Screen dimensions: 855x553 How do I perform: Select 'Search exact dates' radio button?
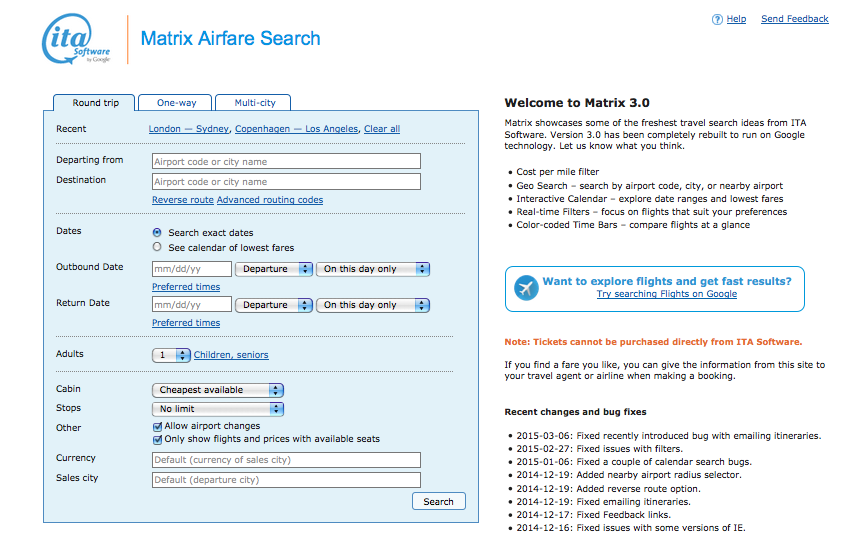coord(157,233)
